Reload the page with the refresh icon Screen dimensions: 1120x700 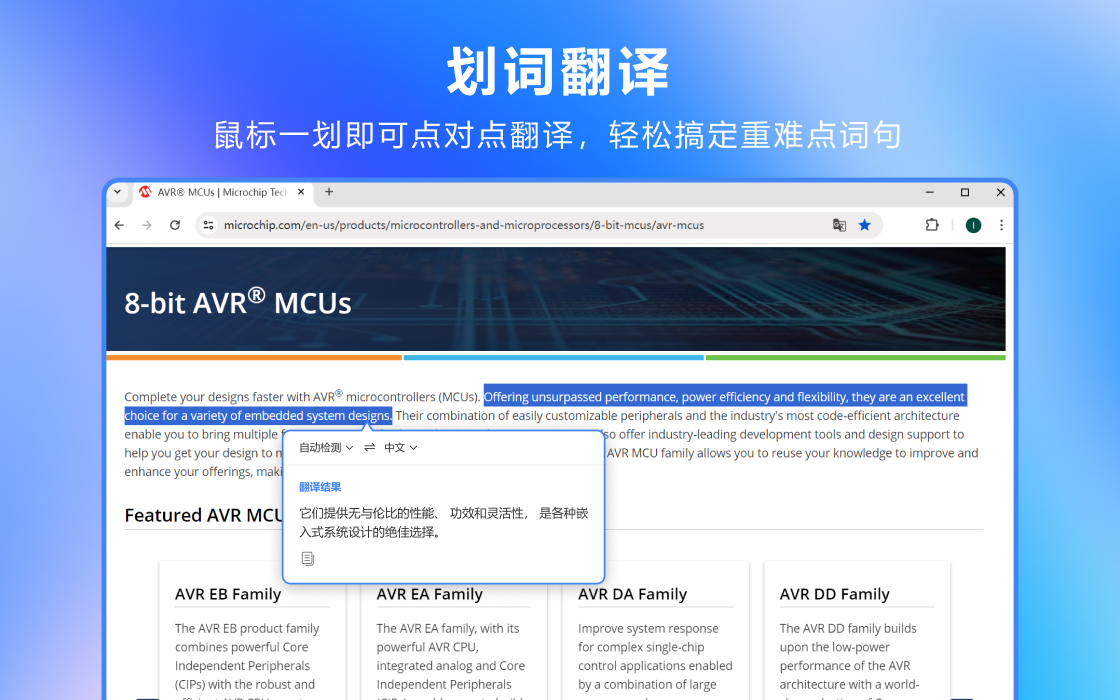[175, 225]
